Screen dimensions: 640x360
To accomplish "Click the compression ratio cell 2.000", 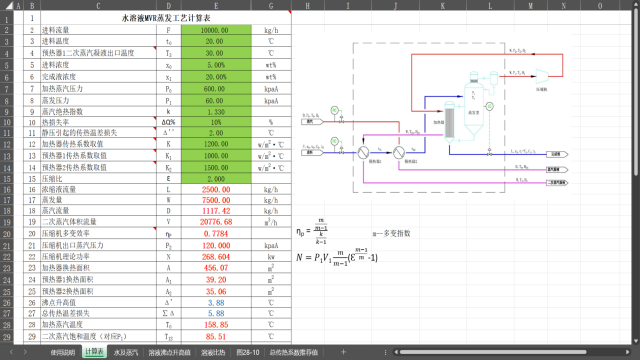I will click(x=216, y=179).
